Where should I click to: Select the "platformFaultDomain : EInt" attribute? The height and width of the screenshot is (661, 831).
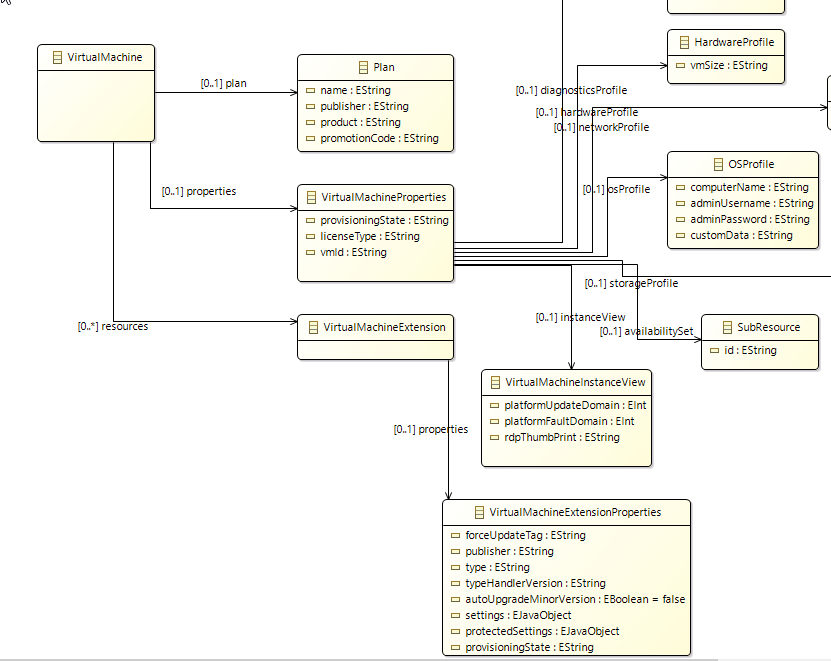pos(569,421)
